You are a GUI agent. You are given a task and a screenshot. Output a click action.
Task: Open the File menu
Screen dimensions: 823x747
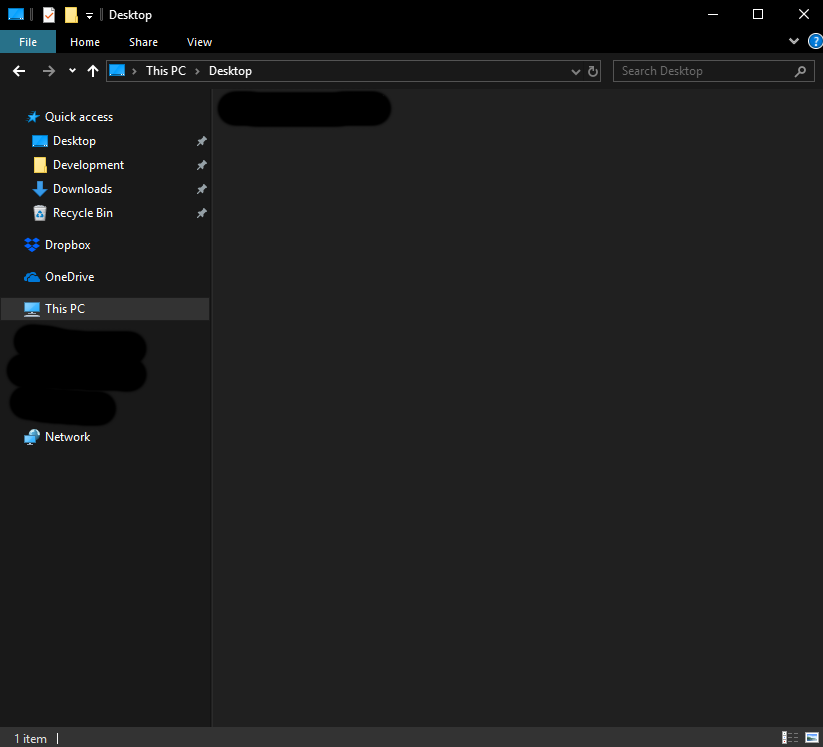pos(28,42)
